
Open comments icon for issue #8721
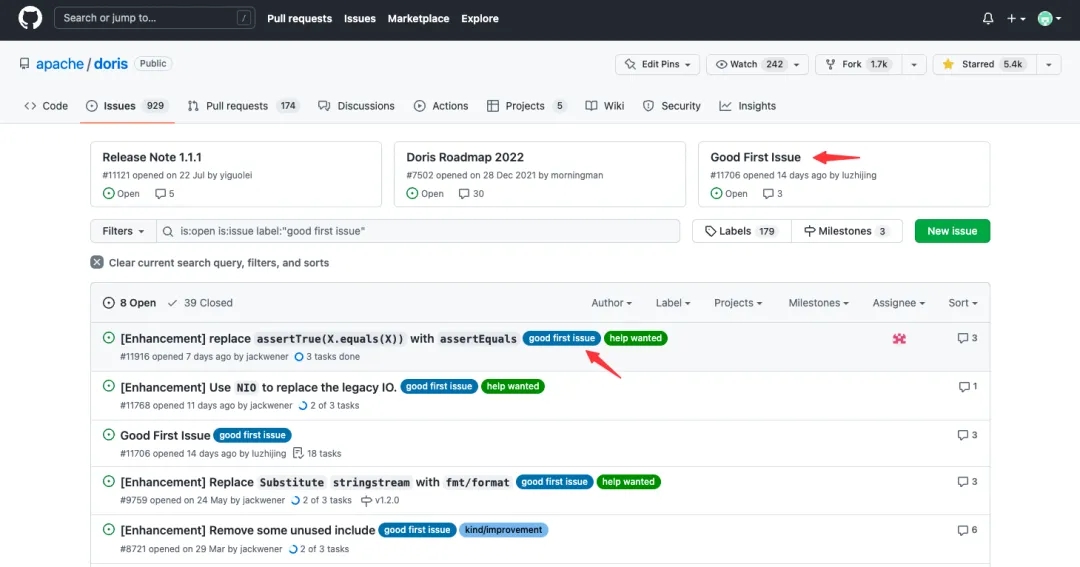coord(967,530)
